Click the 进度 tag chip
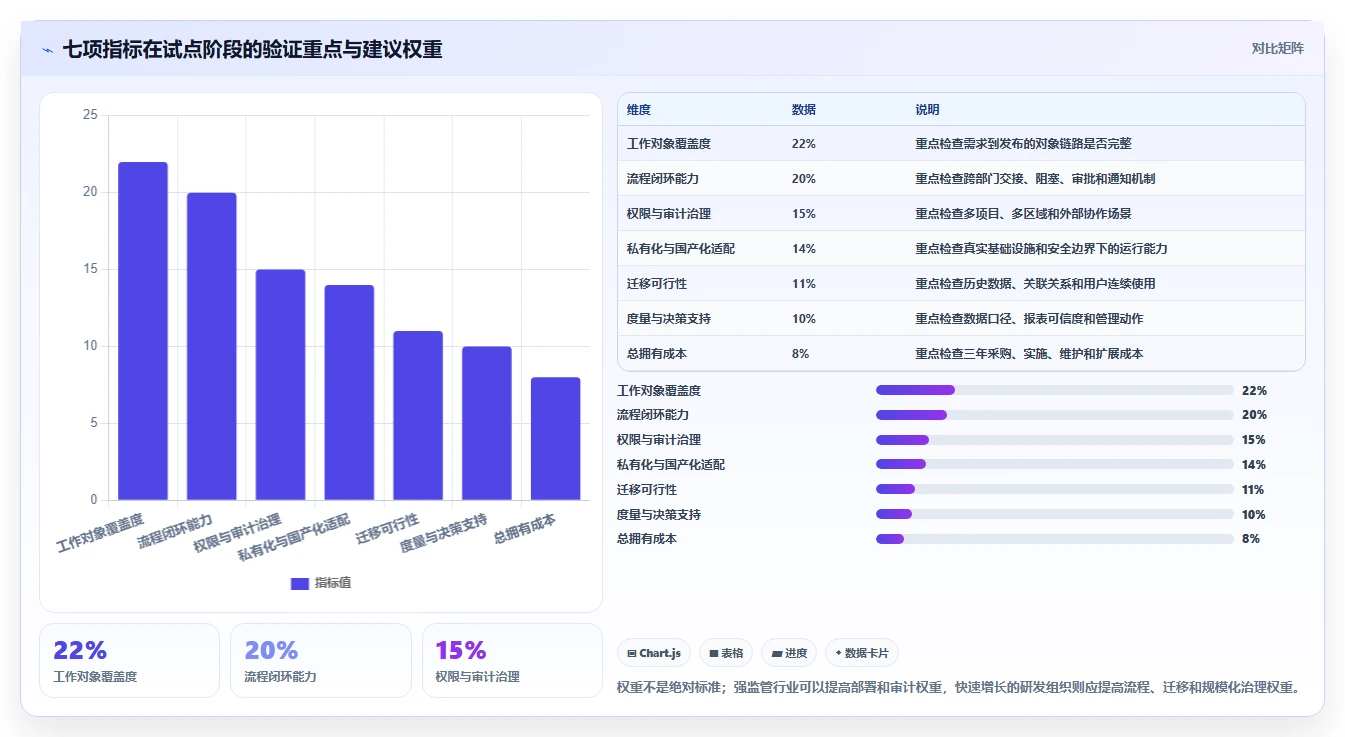This screenshot has height=737, width=1345. (x=789, y=653)
